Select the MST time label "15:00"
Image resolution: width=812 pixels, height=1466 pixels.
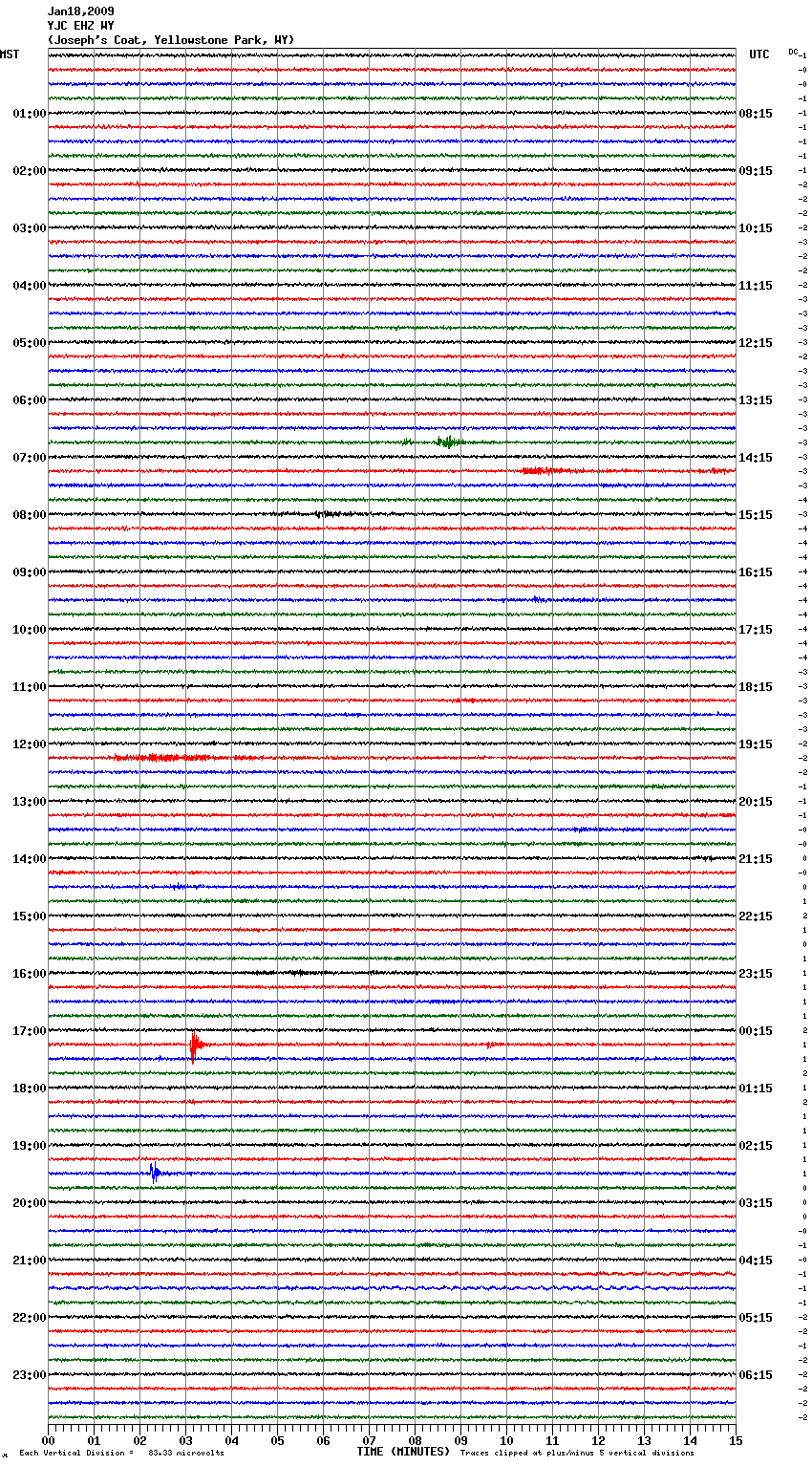point(30,916)
